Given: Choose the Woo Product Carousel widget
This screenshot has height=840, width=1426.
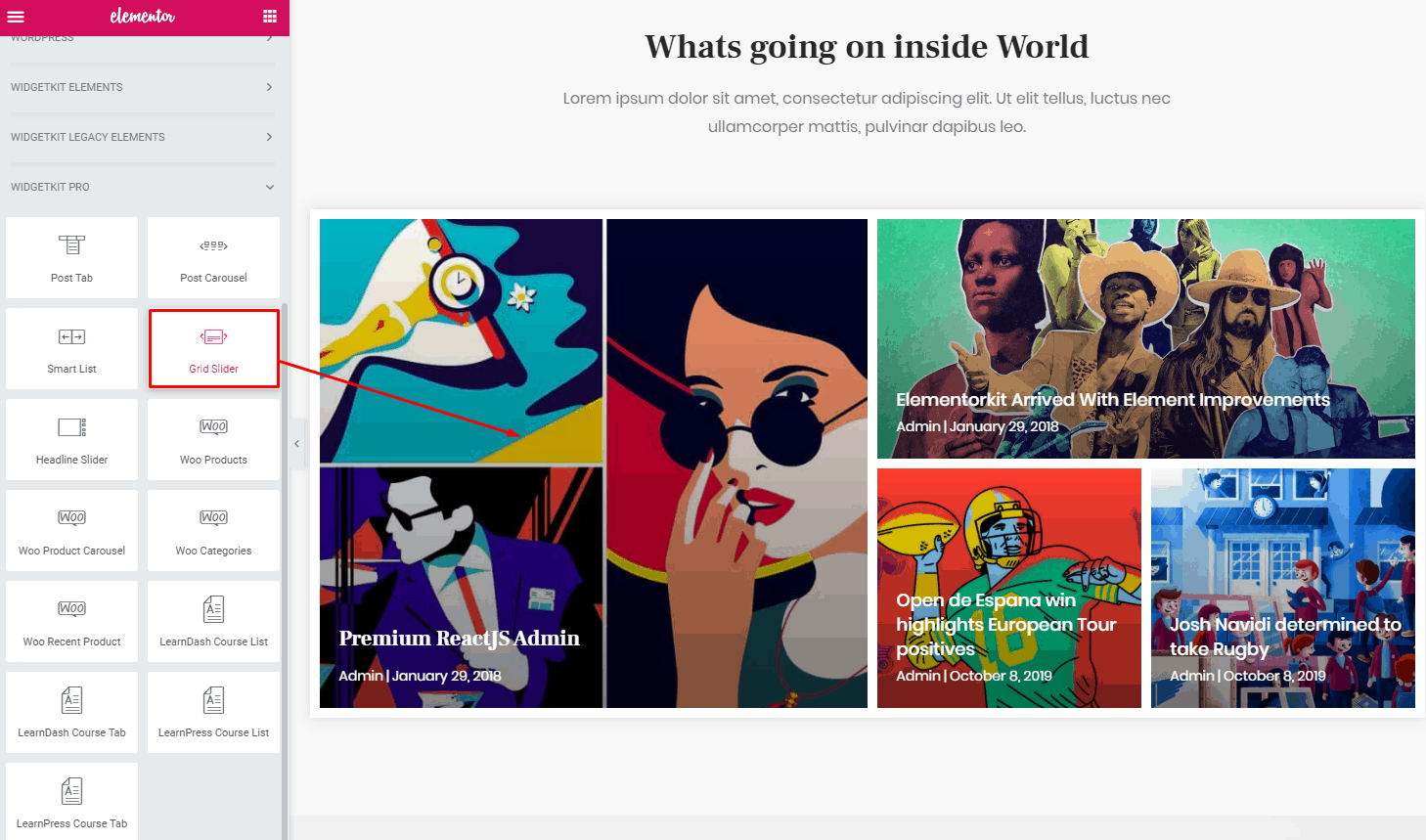Looking at the screenshot, I should click(x=71, y=531).
